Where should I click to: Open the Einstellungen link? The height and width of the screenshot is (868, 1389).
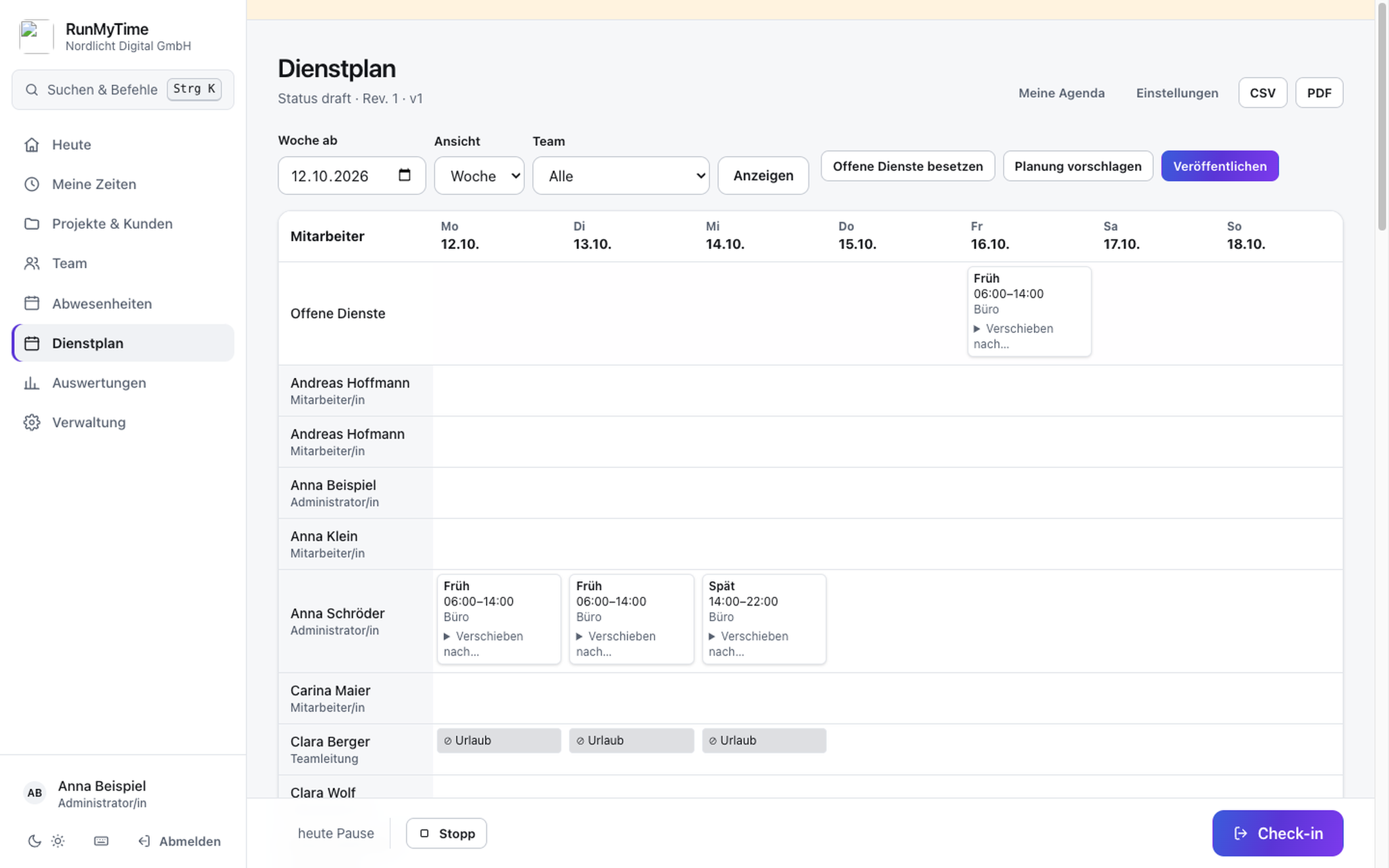pos(1177,93)
